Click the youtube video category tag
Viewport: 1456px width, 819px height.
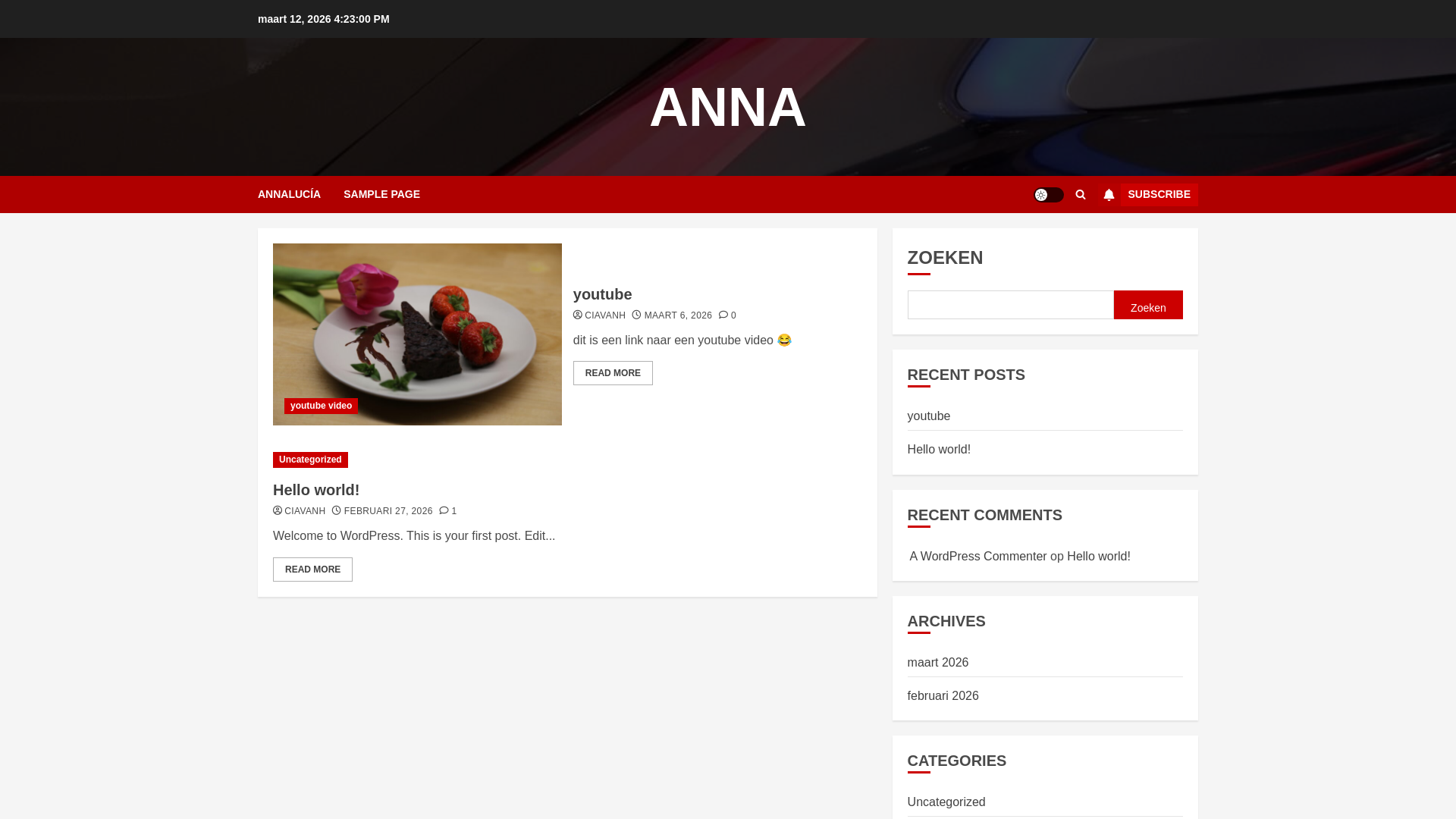click(321, 406)
